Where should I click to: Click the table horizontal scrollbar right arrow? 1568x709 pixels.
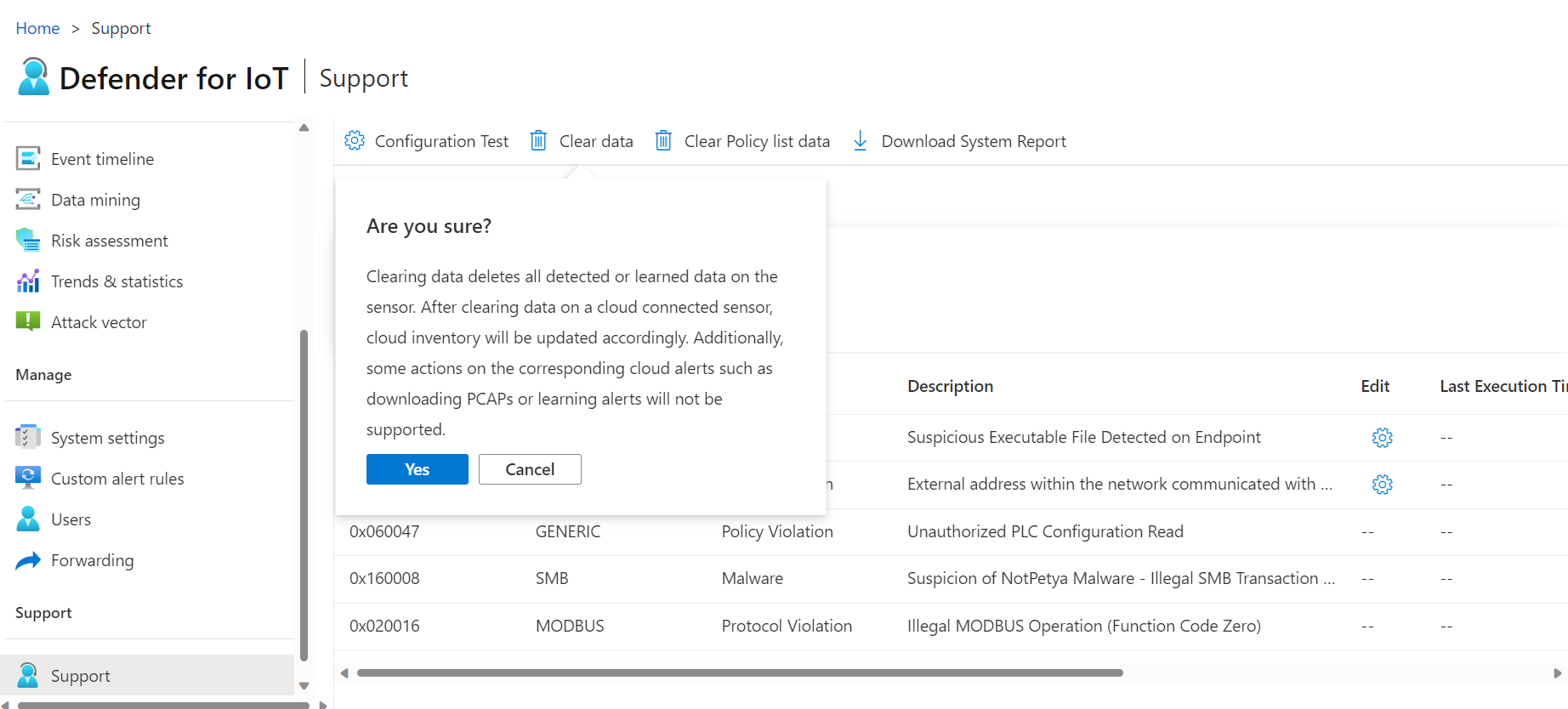(x=1557, y=673)
